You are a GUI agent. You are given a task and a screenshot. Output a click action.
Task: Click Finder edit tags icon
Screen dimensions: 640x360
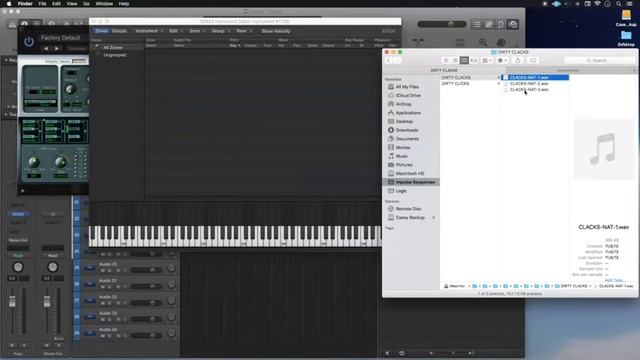[x=533, y=60]
